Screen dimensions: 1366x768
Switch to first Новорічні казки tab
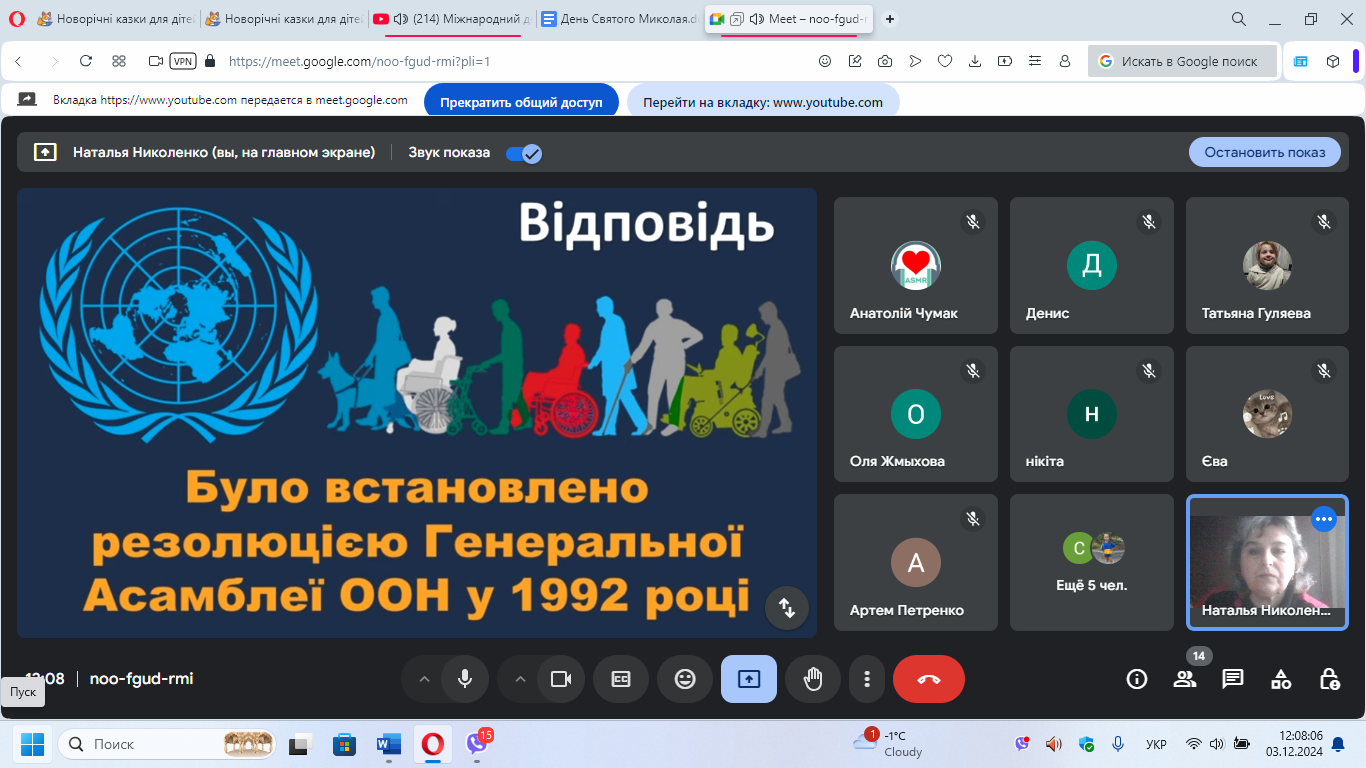[x=115, y=19]
